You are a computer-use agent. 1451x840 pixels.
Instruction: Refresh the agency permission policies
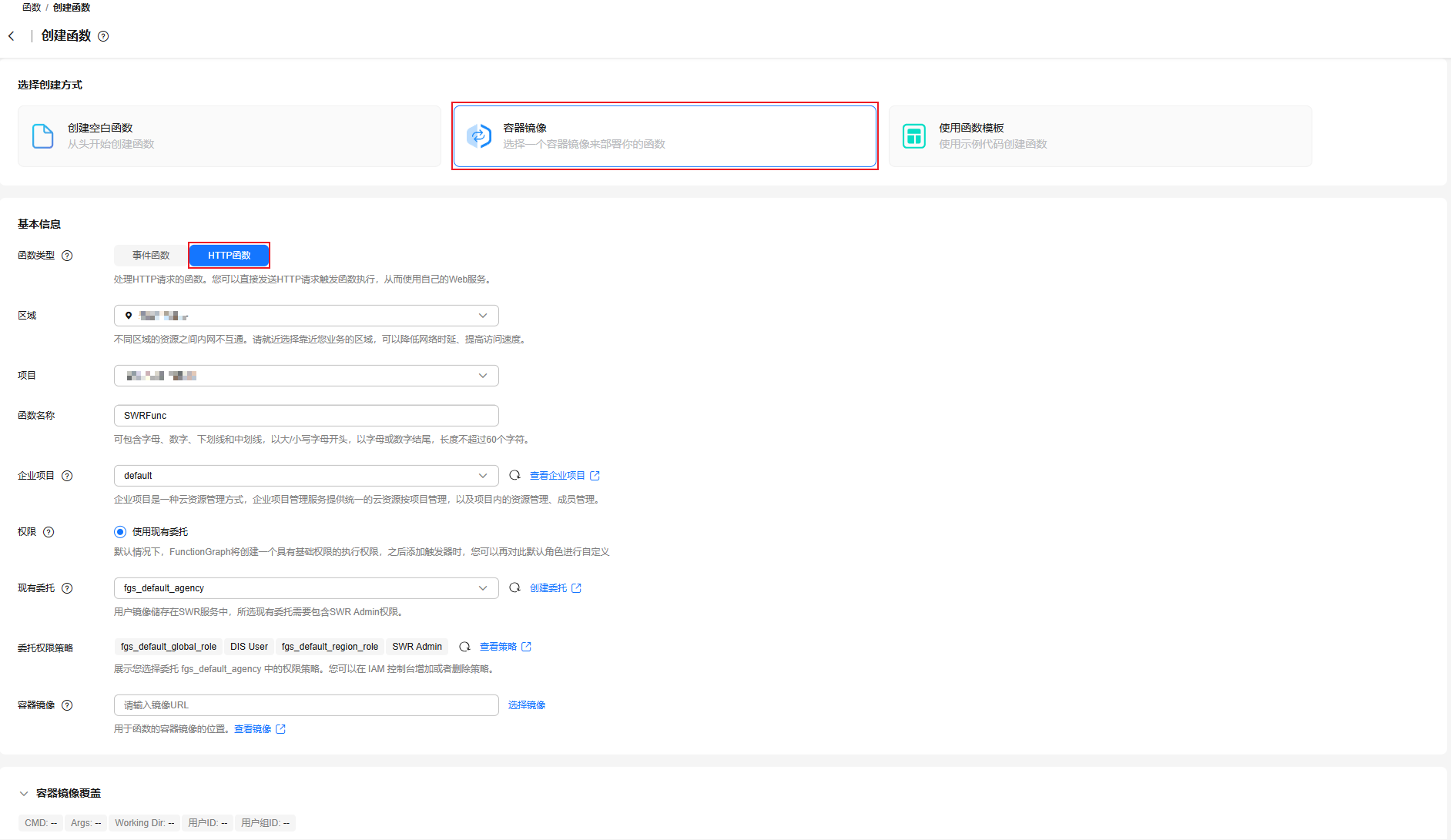pyautogui.click(x=464, y=647)
